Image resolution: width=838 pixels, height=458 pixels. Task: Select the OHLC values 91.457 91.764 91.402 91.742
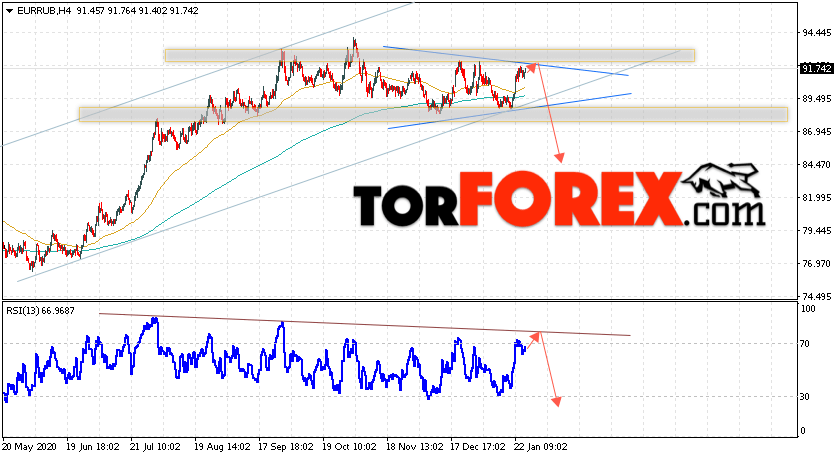point(137,10)
